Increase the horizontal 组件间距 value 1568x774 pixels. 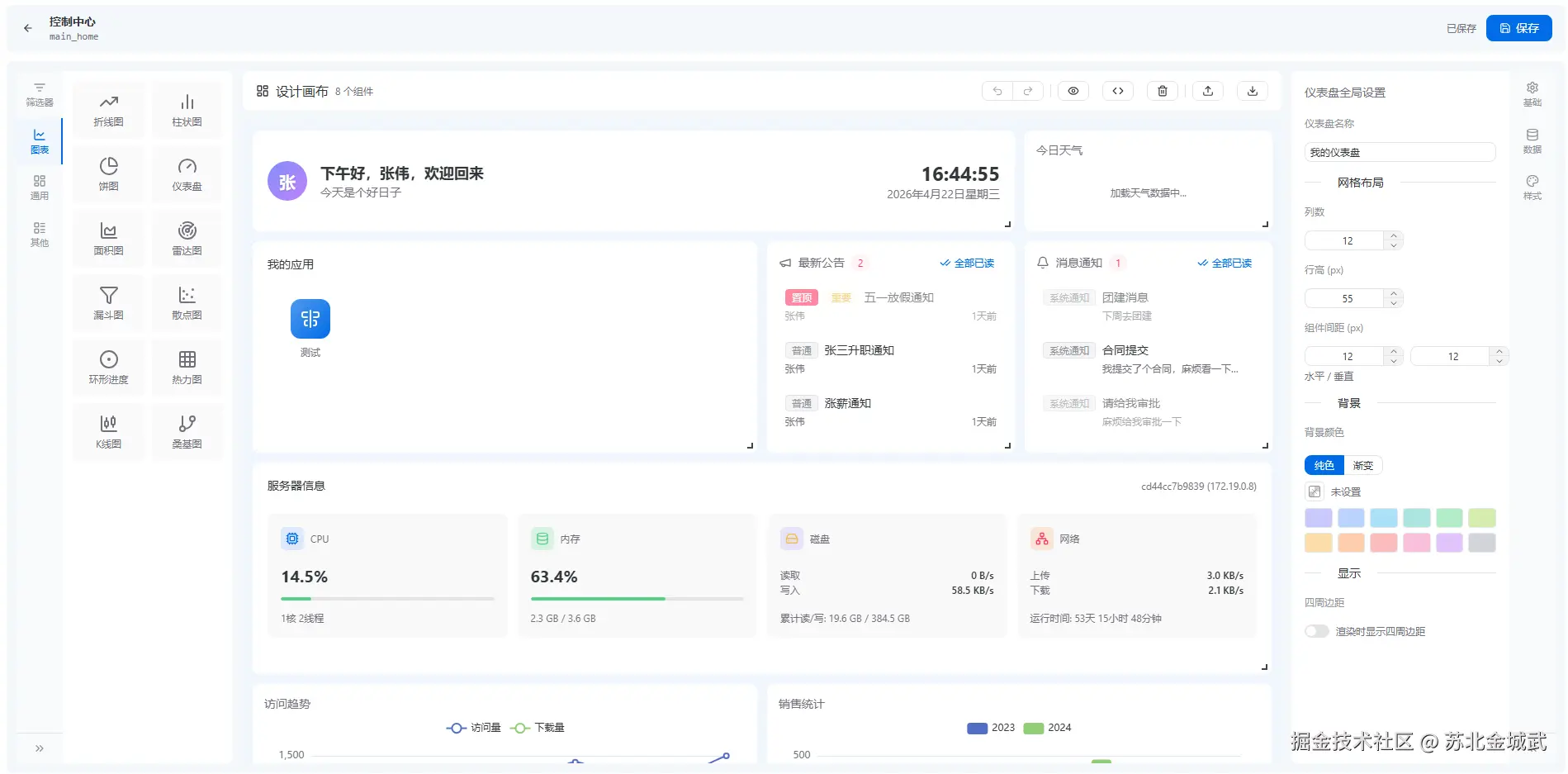pos(1394,351)
